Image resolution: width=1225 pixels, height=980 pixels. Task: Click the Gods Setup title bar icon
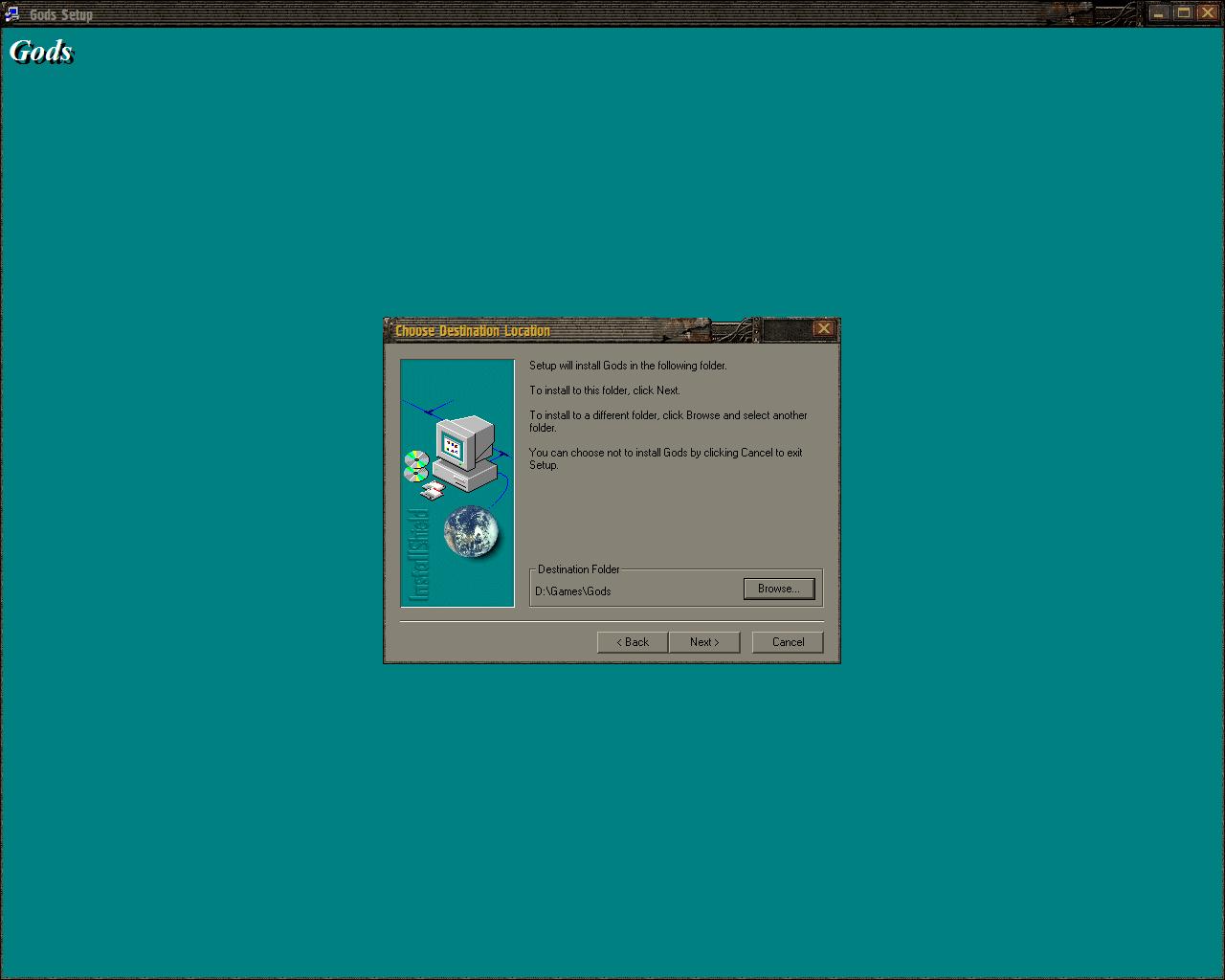coord(12,13)
